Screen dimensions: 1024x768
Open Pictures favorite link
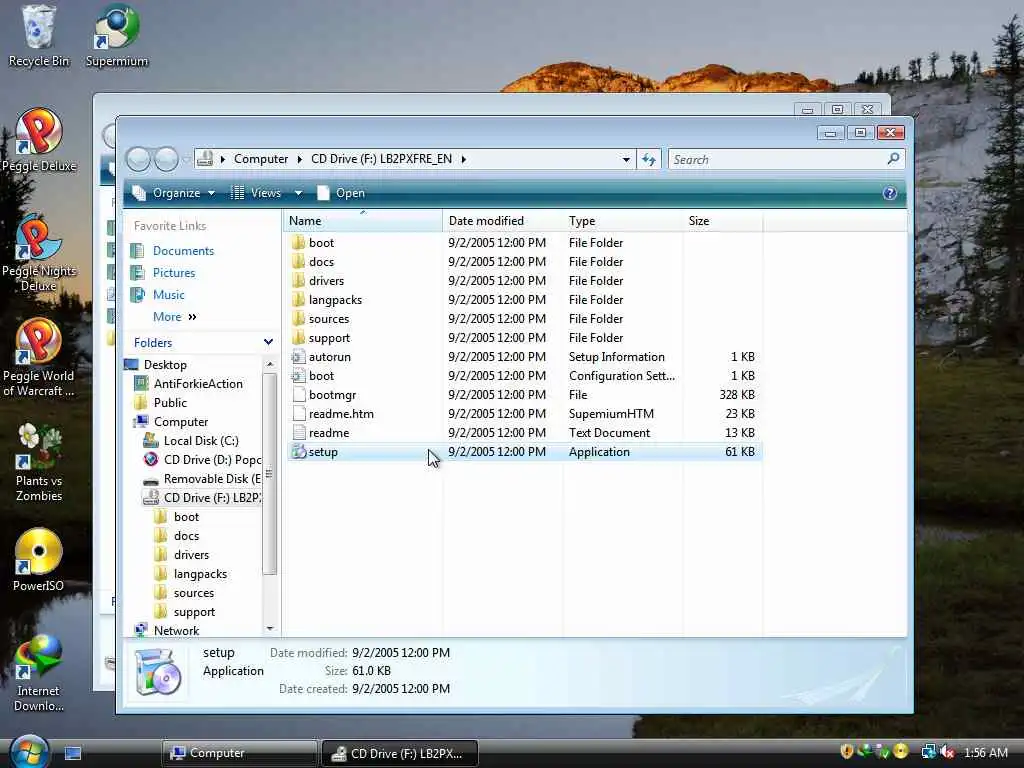coord(163,273)
